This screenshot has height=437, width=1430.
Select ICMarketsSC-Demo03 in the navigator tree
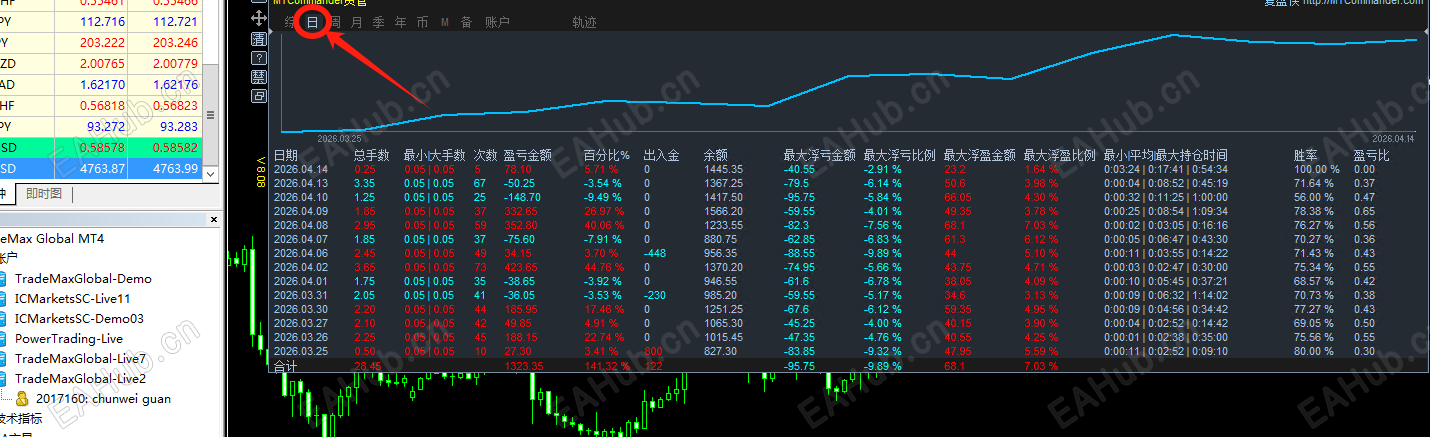coord(79,319)
